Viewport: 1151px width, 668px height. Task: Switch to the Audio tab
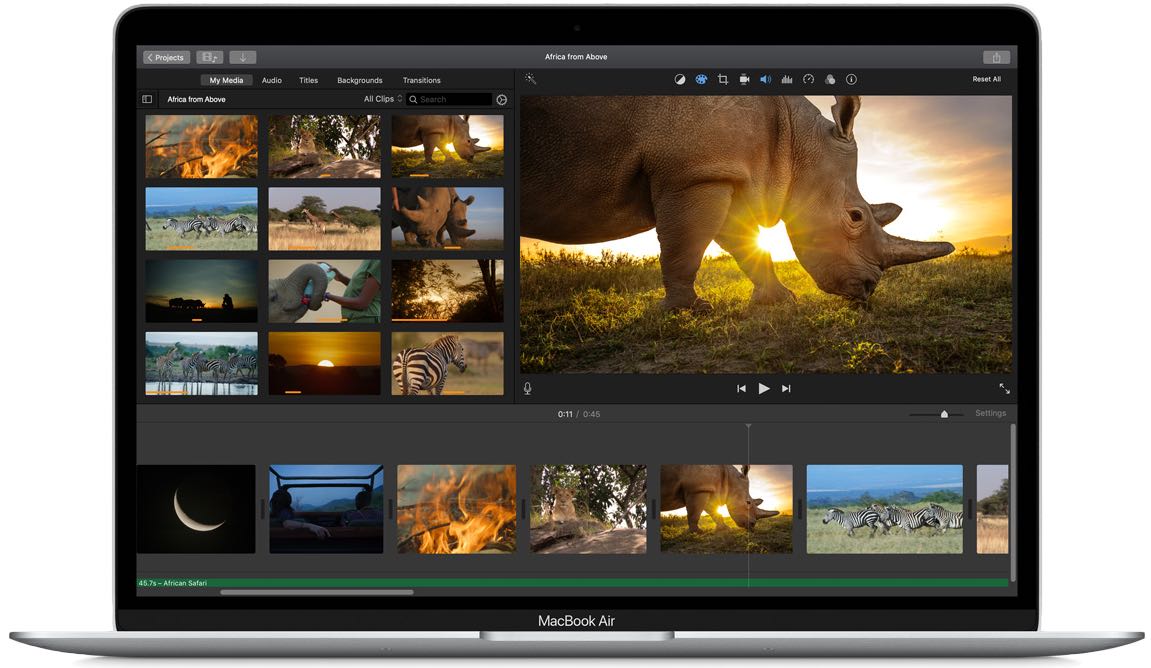click(x=272, y=80)
